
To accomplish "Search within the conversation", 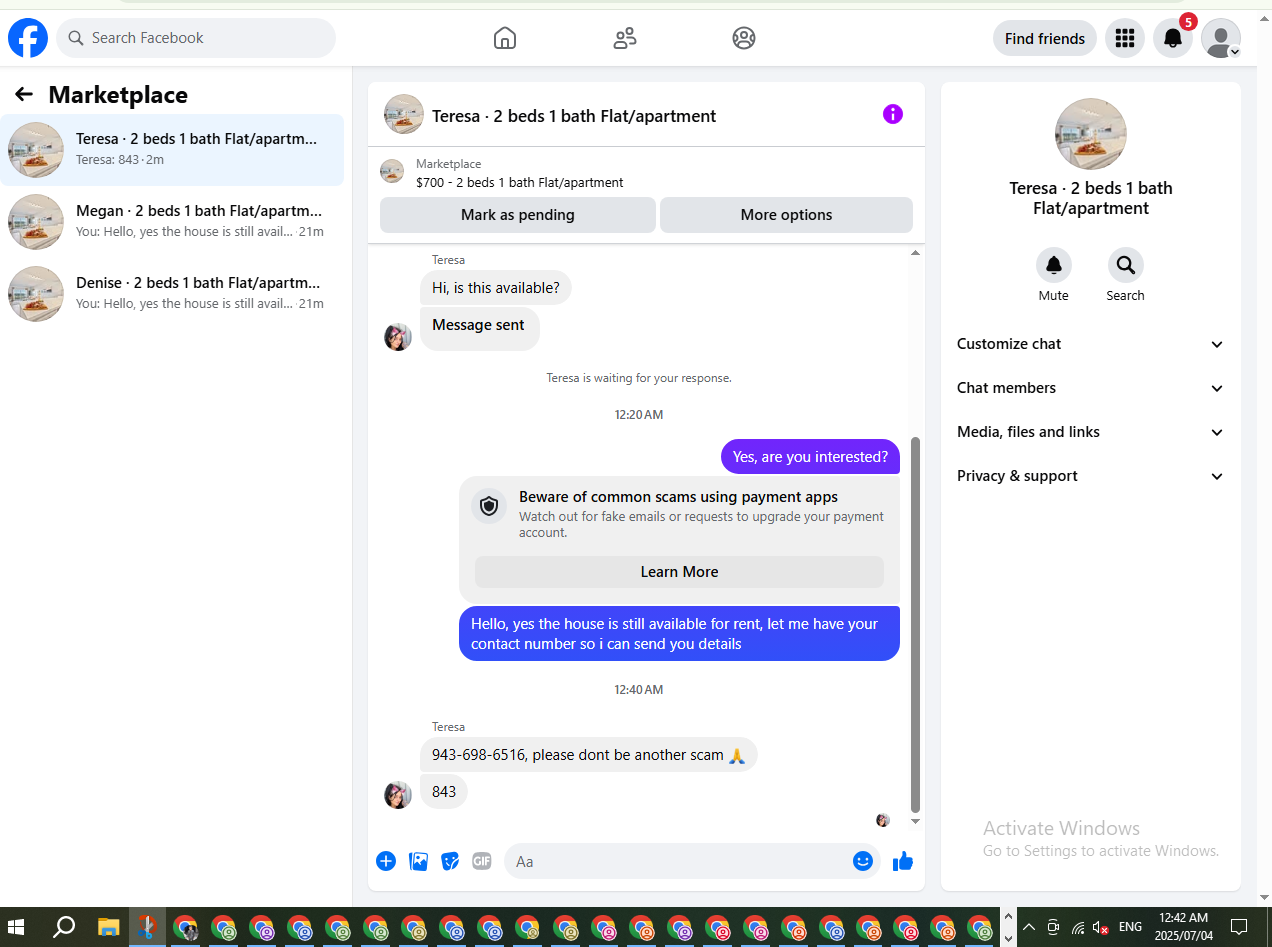I will tap(1126, 265).
